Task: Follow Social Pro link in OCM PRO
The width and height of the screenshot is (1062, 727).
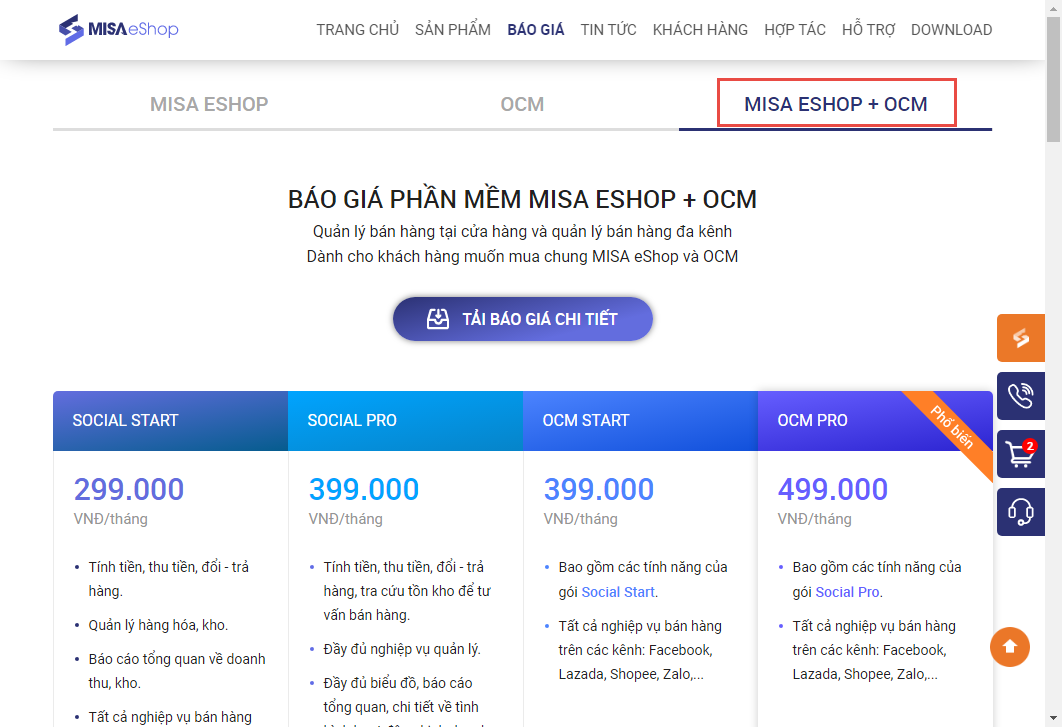Action: [847, 592]
